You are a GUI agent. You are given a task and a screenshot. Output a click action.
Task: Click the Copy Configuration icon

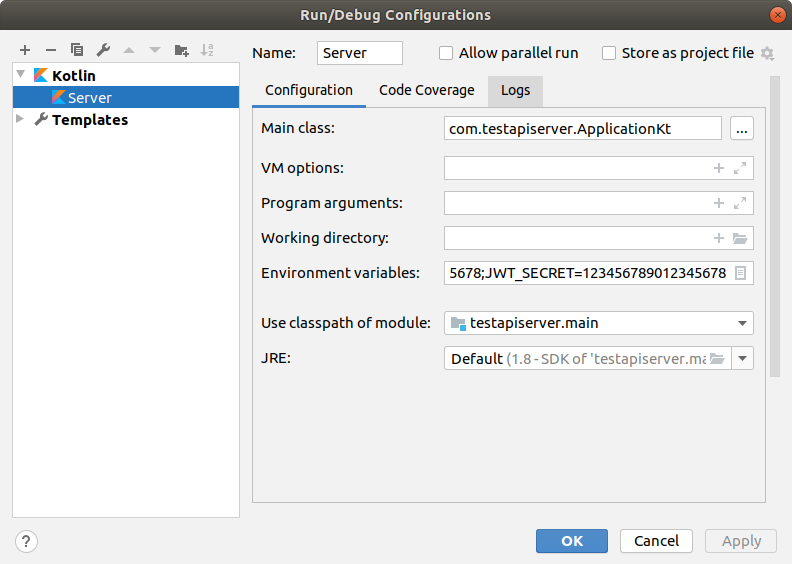point(77,49)
